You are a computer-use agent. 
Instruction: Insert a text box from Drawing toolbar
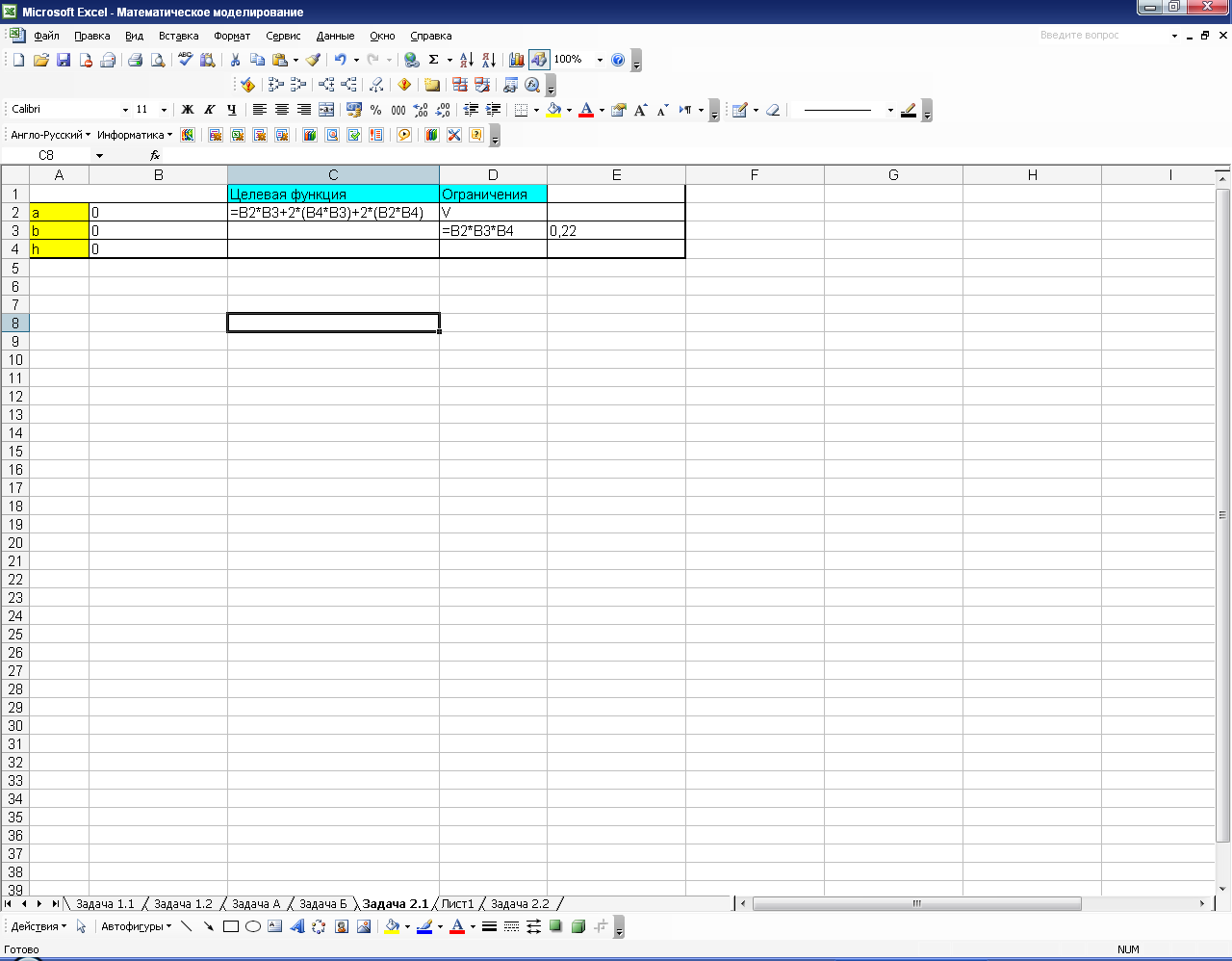tap(275, 926)
